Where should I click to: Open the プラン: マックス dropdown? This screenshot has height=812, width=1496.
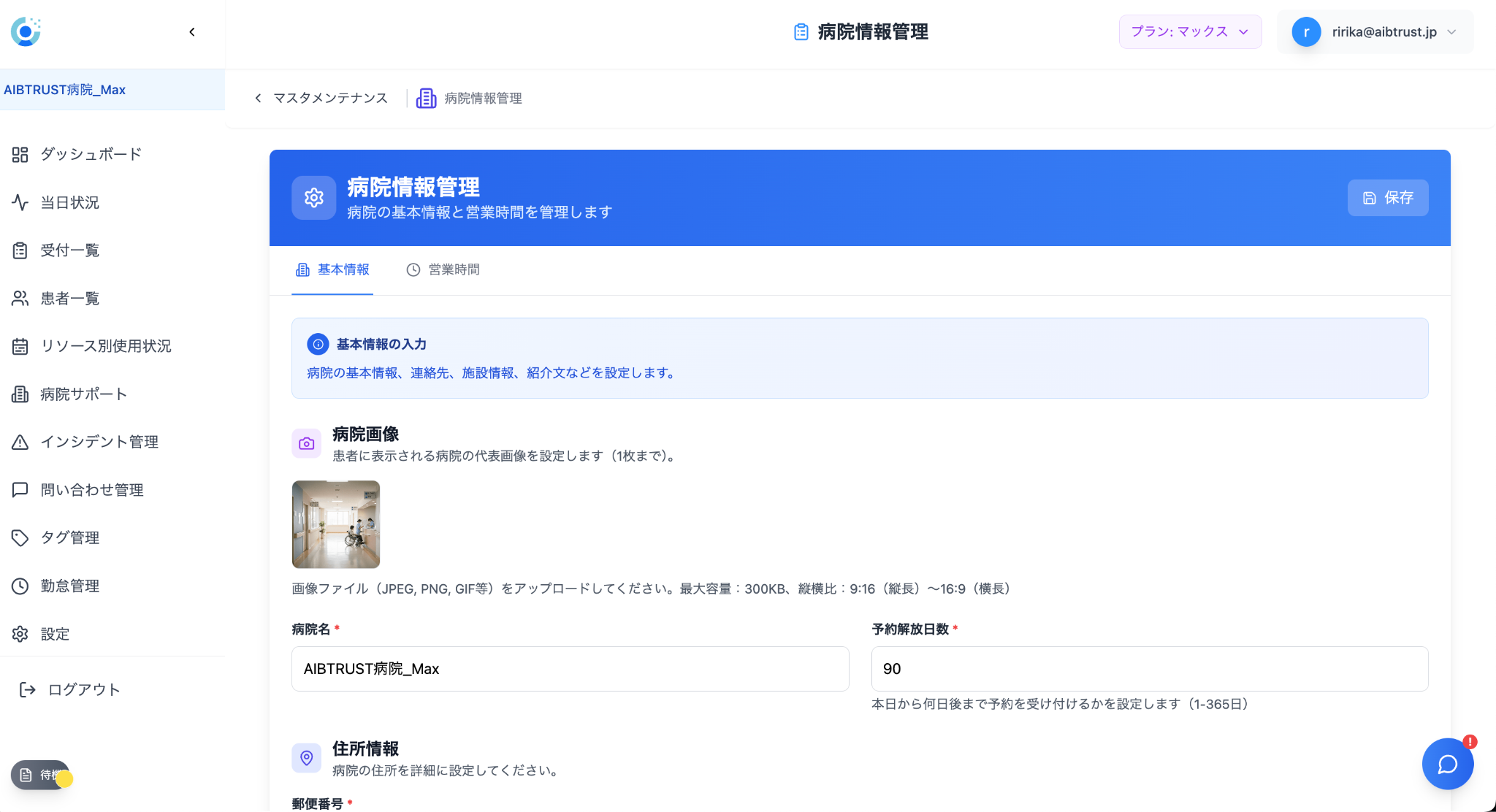pos(1189,31)
